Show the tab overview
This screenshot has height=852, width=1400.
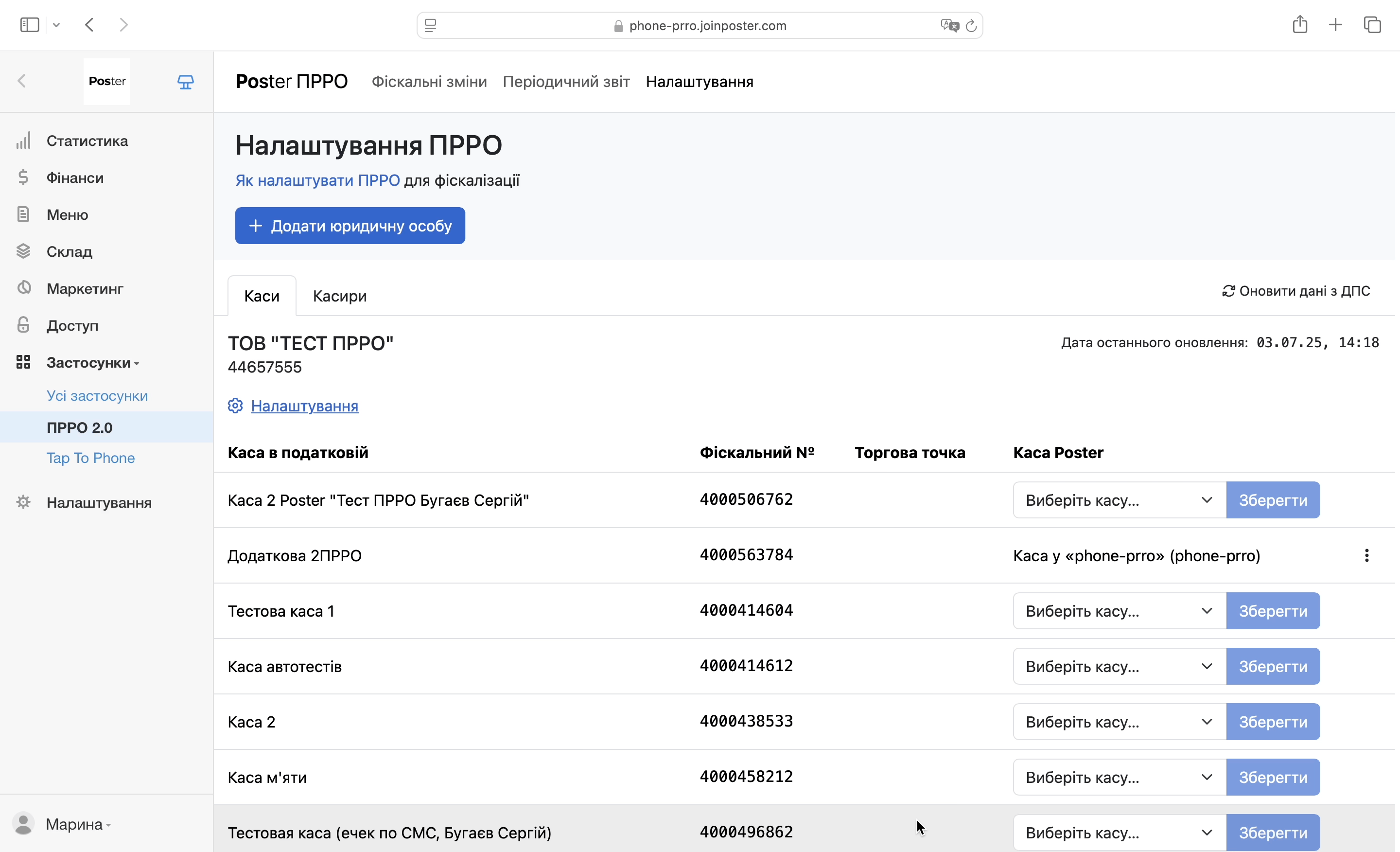click(1372, 24)
